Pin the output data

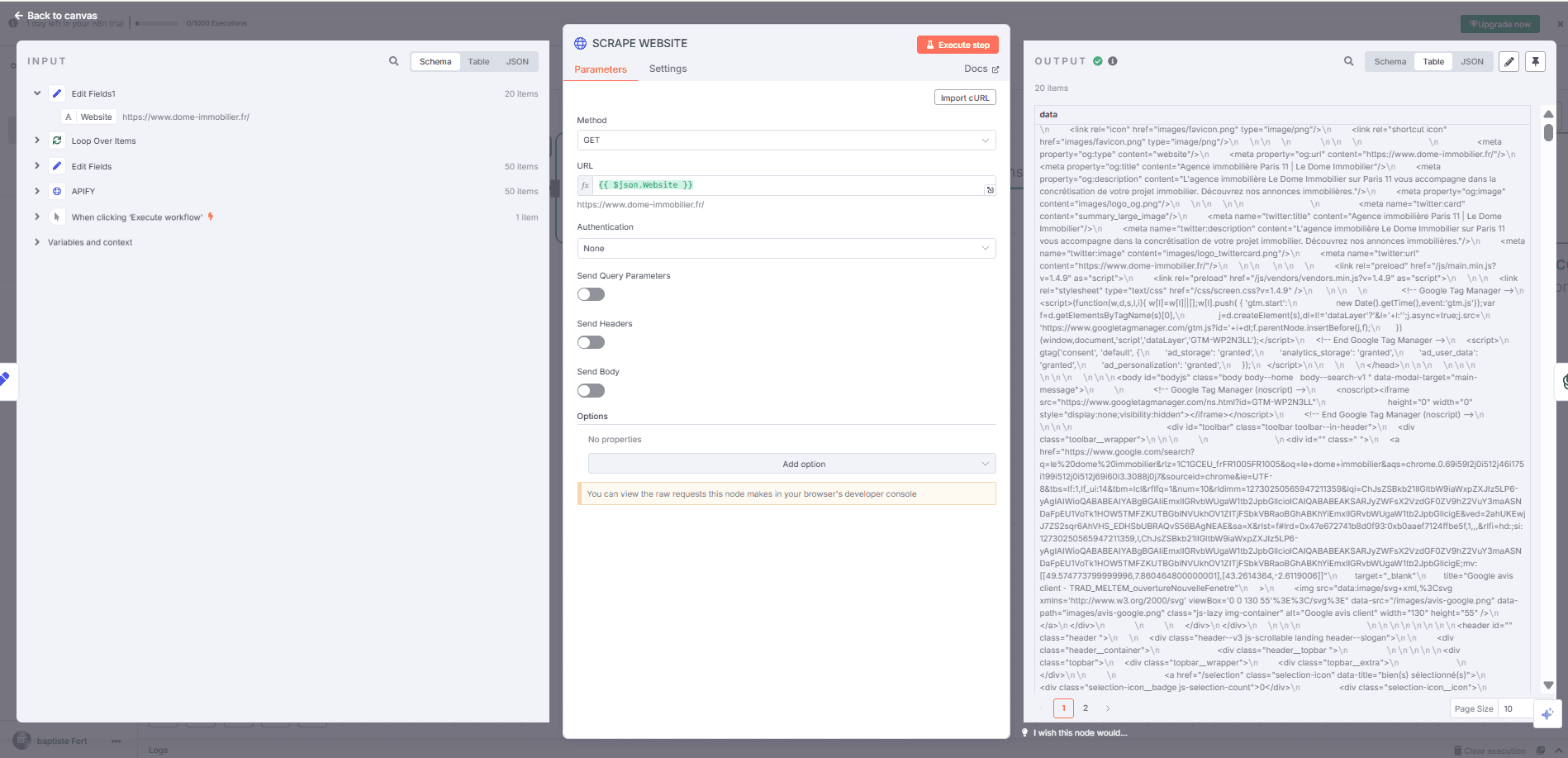coord(1536,61)
